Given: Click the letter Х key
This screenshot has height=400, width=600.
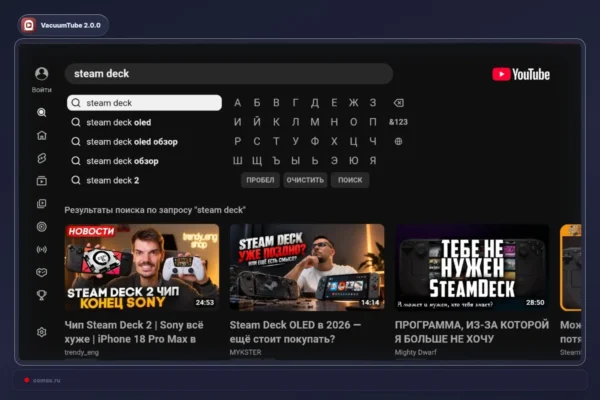Looking at the screenshot, I should pyautogui.click(x=334, y=141).
